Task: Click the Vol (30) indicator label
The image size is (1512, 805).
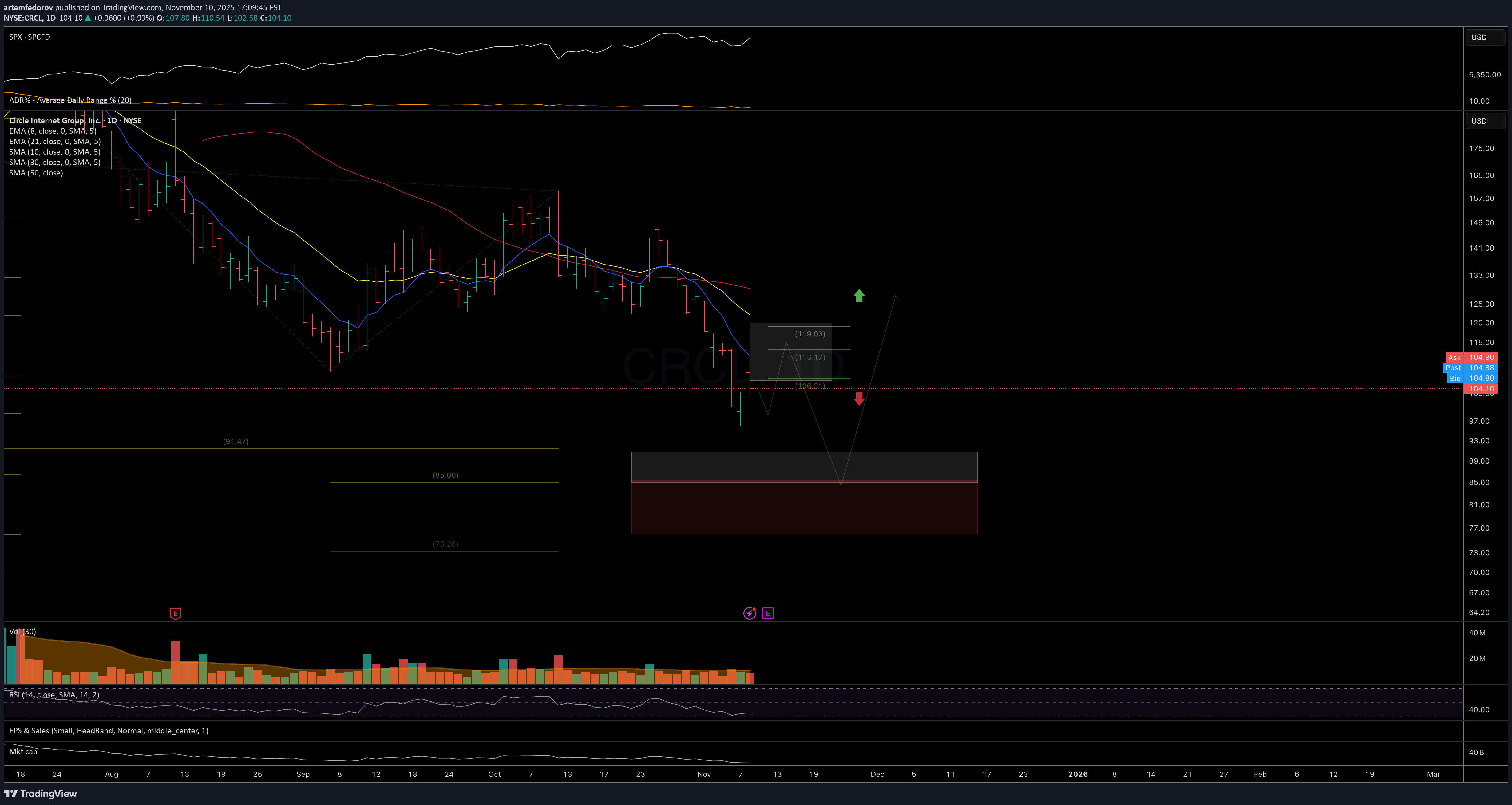Action: pos(22,631)
